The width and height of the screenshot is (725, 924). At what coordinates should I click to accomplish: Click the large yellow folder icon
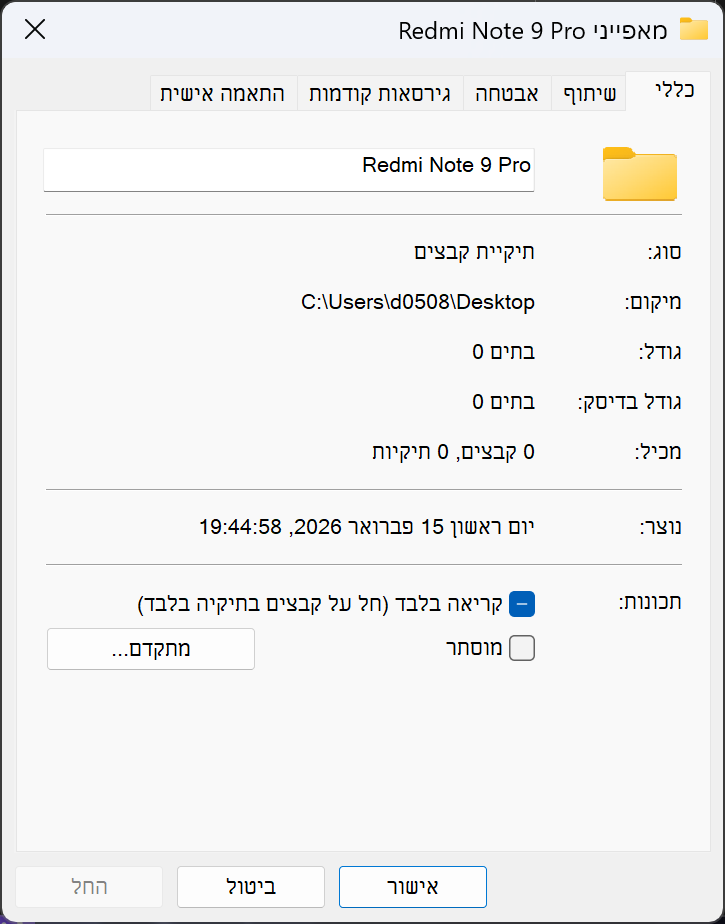click(x=640, y=173)
